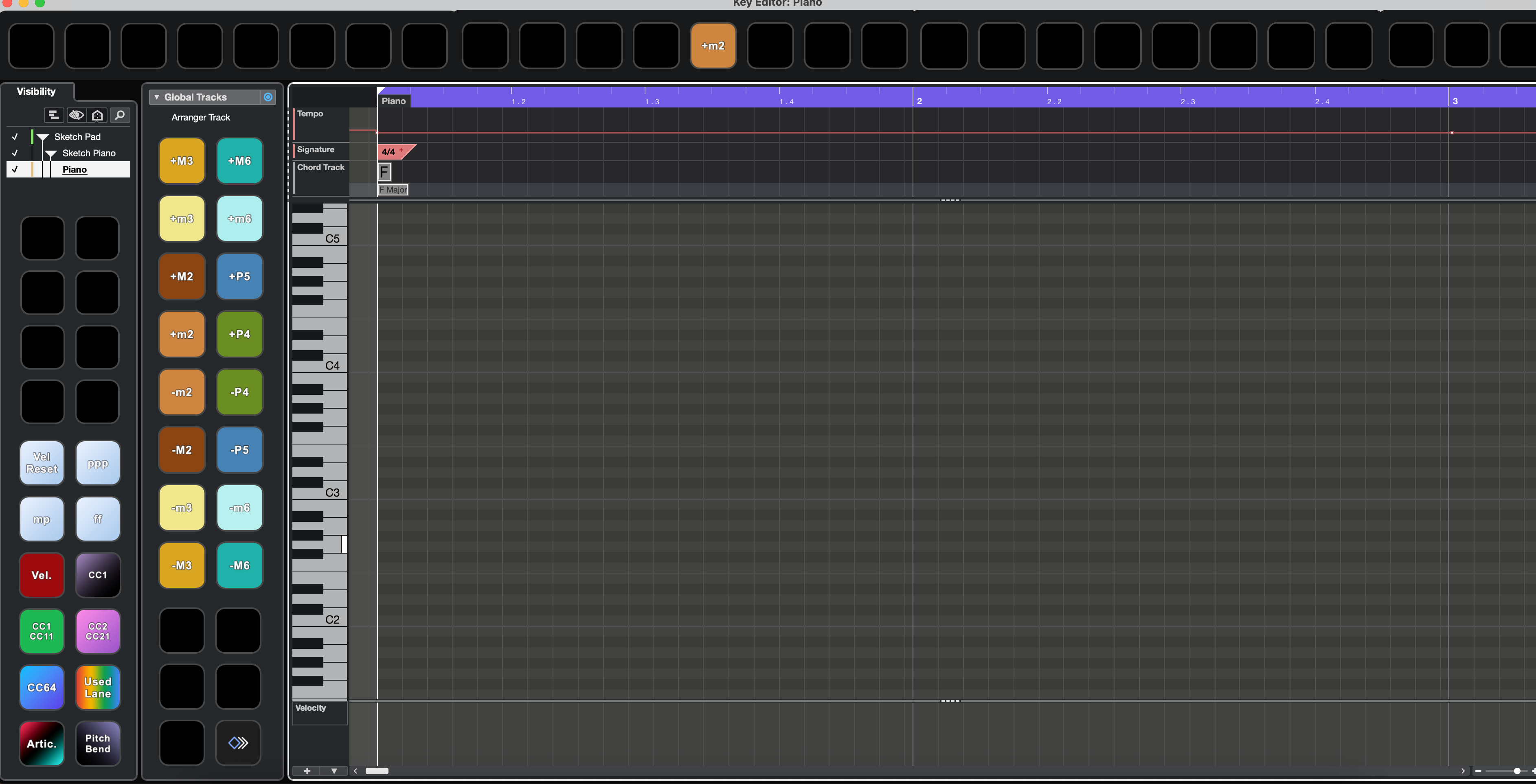Click the magnifier search tracks icon
1536x784 pixels.
click(x=120, y=115)
